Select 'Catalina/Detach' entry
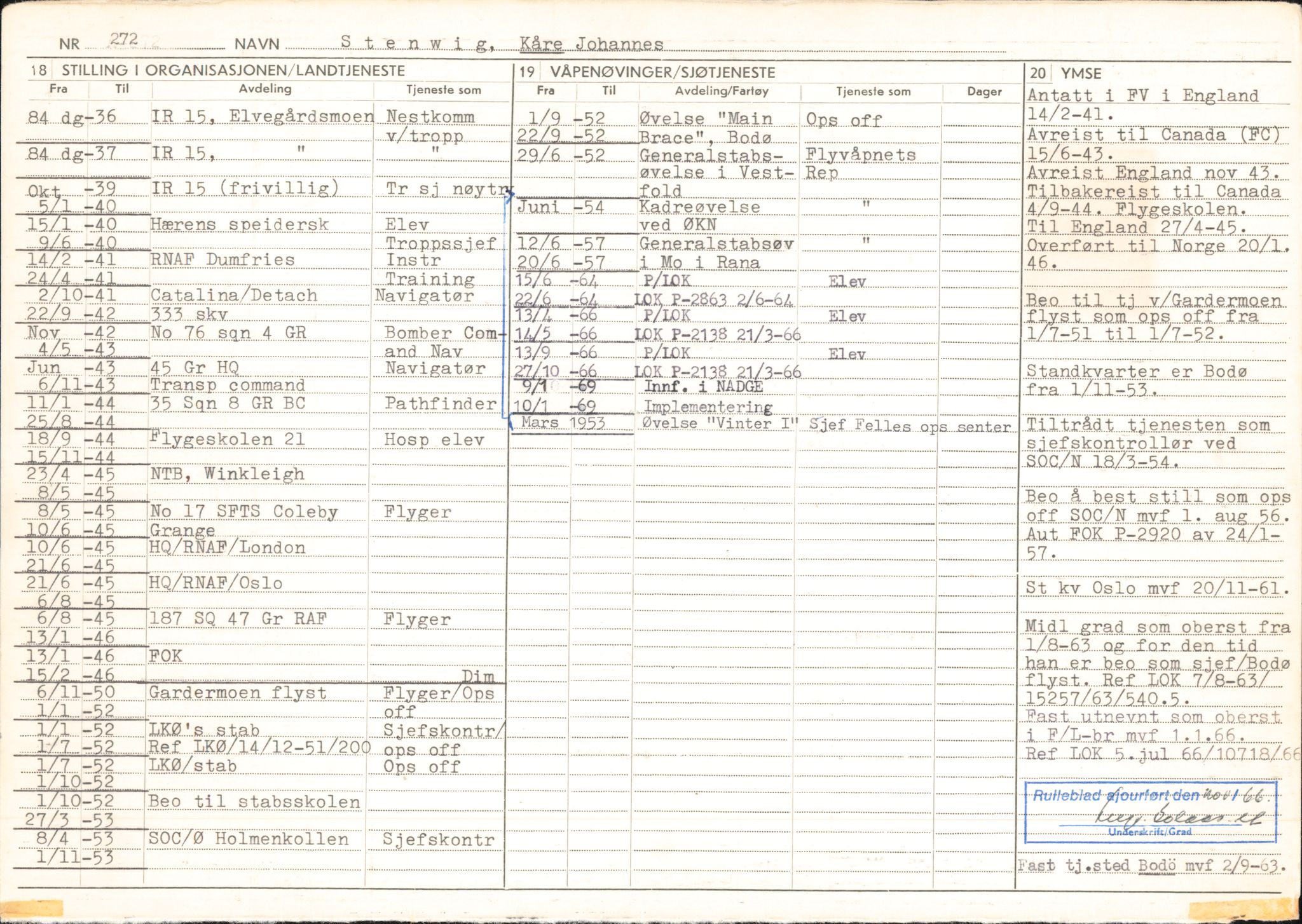Image resolution: width=1302 pixels, height=924 pixels. [x=234, y=295]
